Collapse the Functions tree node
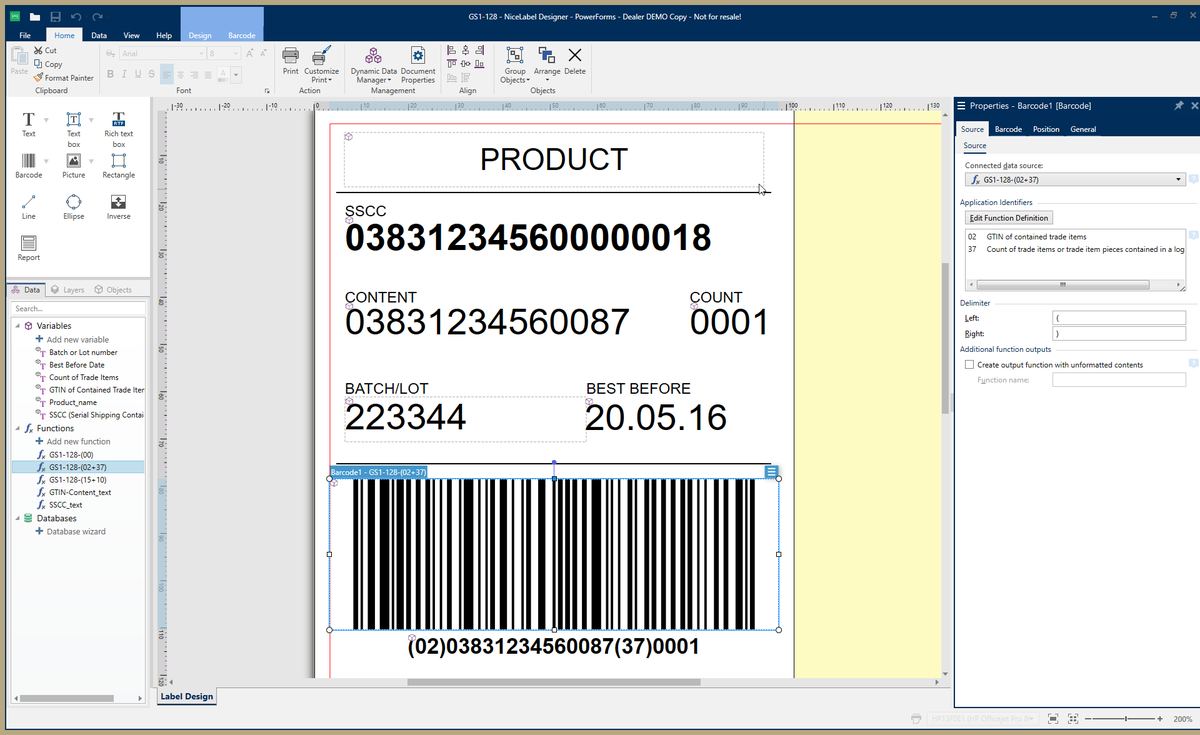The height and width of the screenshot is (735, 1200). 16,428
